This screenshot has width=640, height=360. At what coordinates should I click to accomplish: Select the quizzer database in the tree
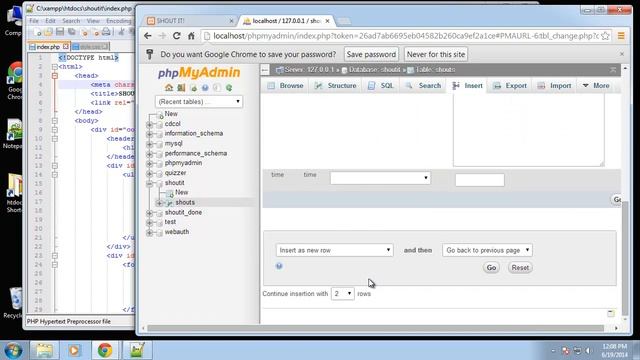point(175,173)
